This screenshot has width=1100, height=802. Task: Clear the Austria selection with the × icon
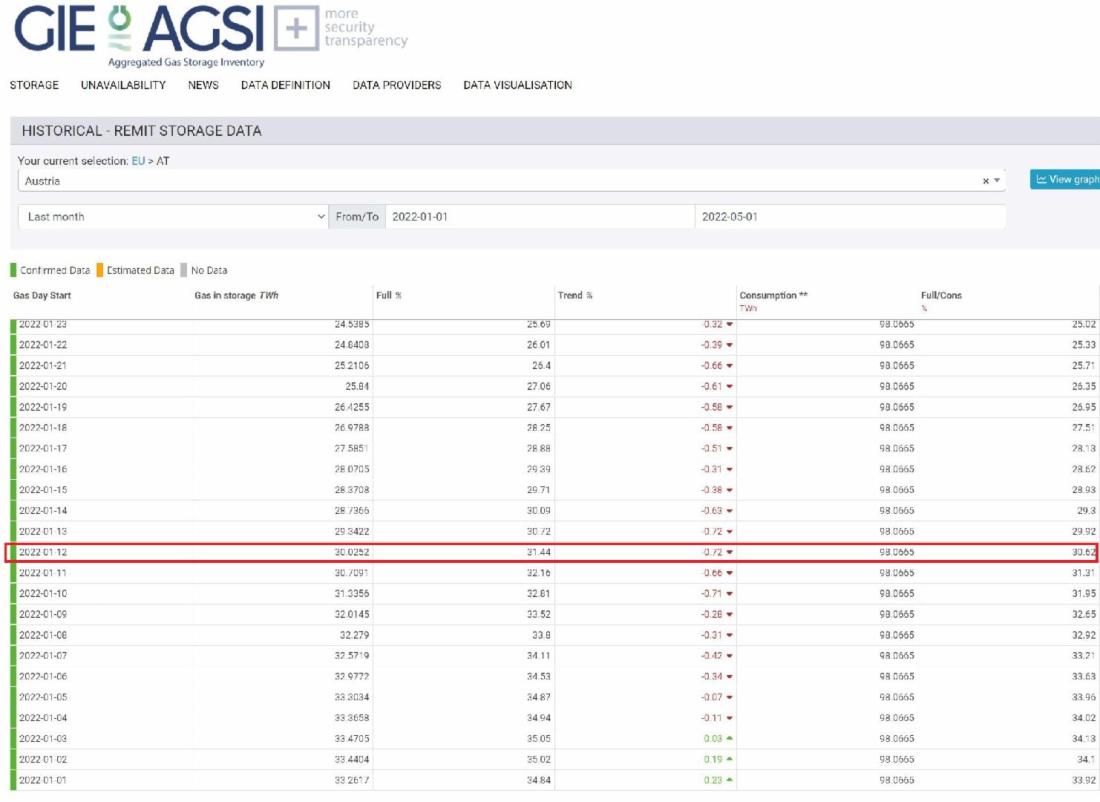(x=986, y=181)
